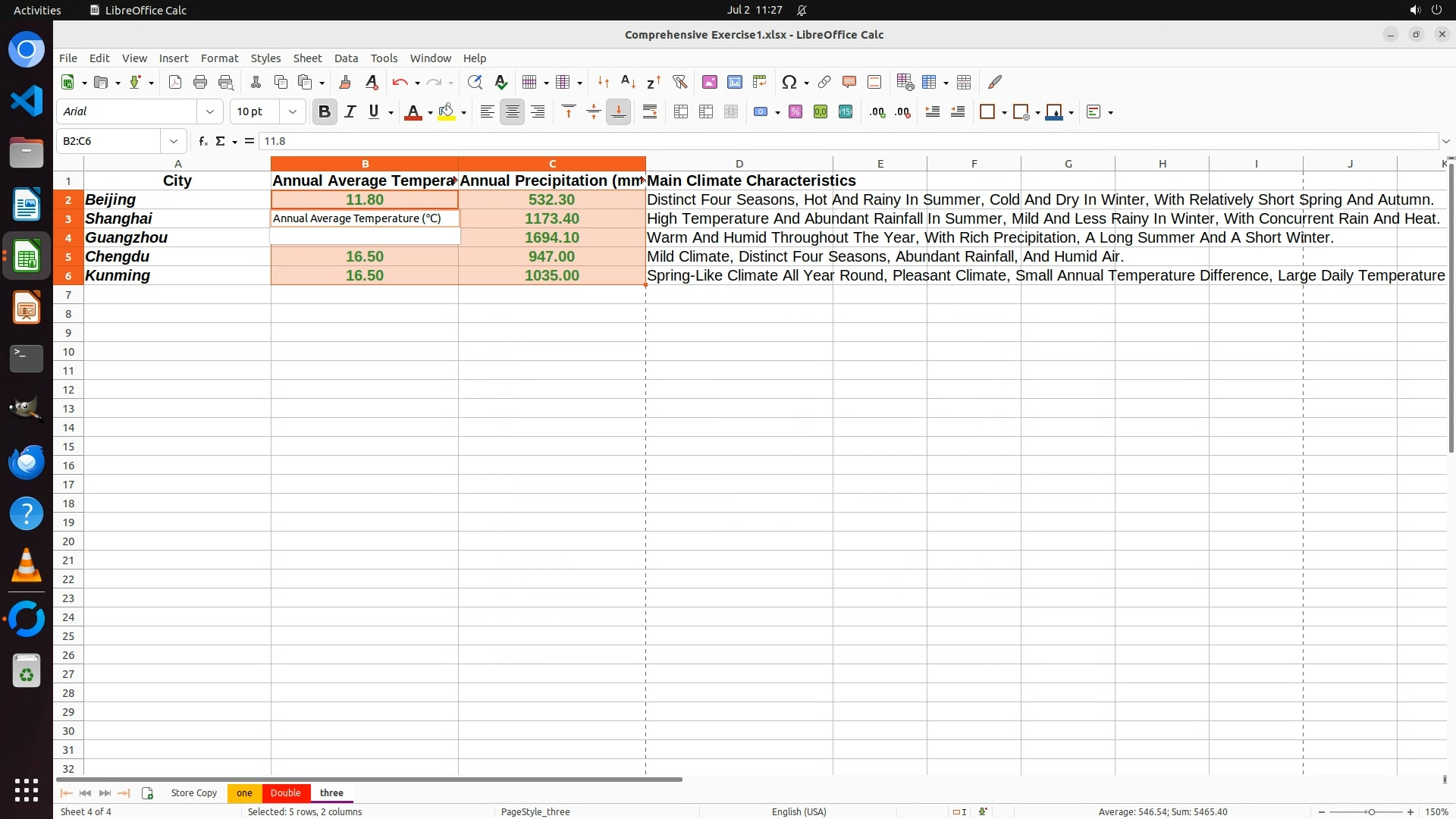Toggle Italic formatting

click(x=350, y=112)
